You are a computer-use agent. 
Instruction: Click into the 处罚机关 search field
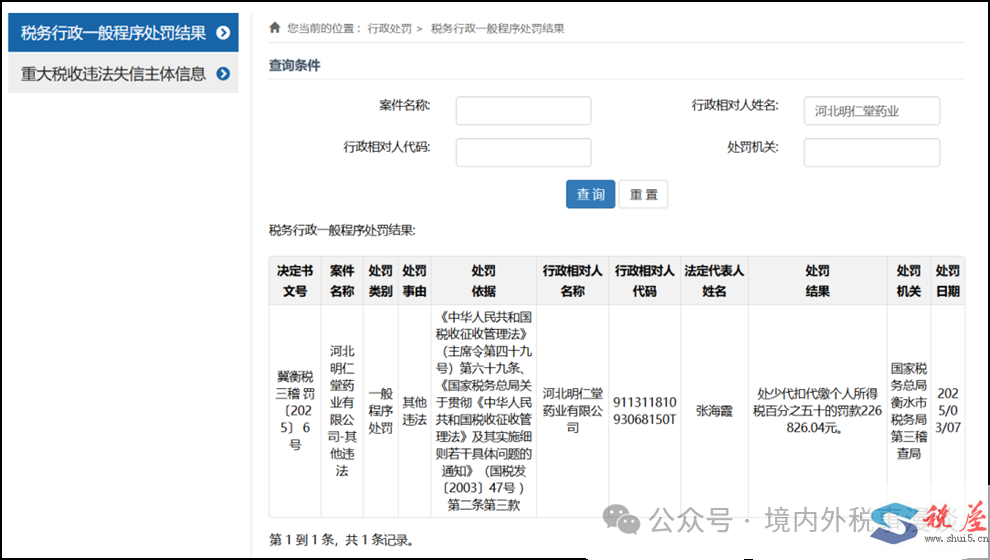(x=871, y=153)
